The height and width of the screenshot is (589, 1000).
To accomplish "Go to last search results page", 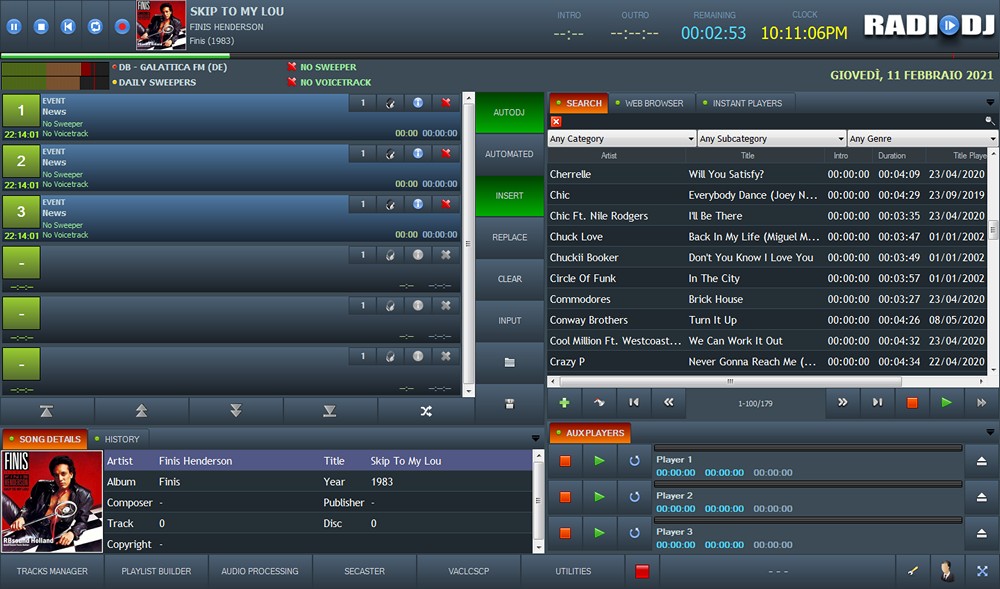I will [x=878, y=403].
